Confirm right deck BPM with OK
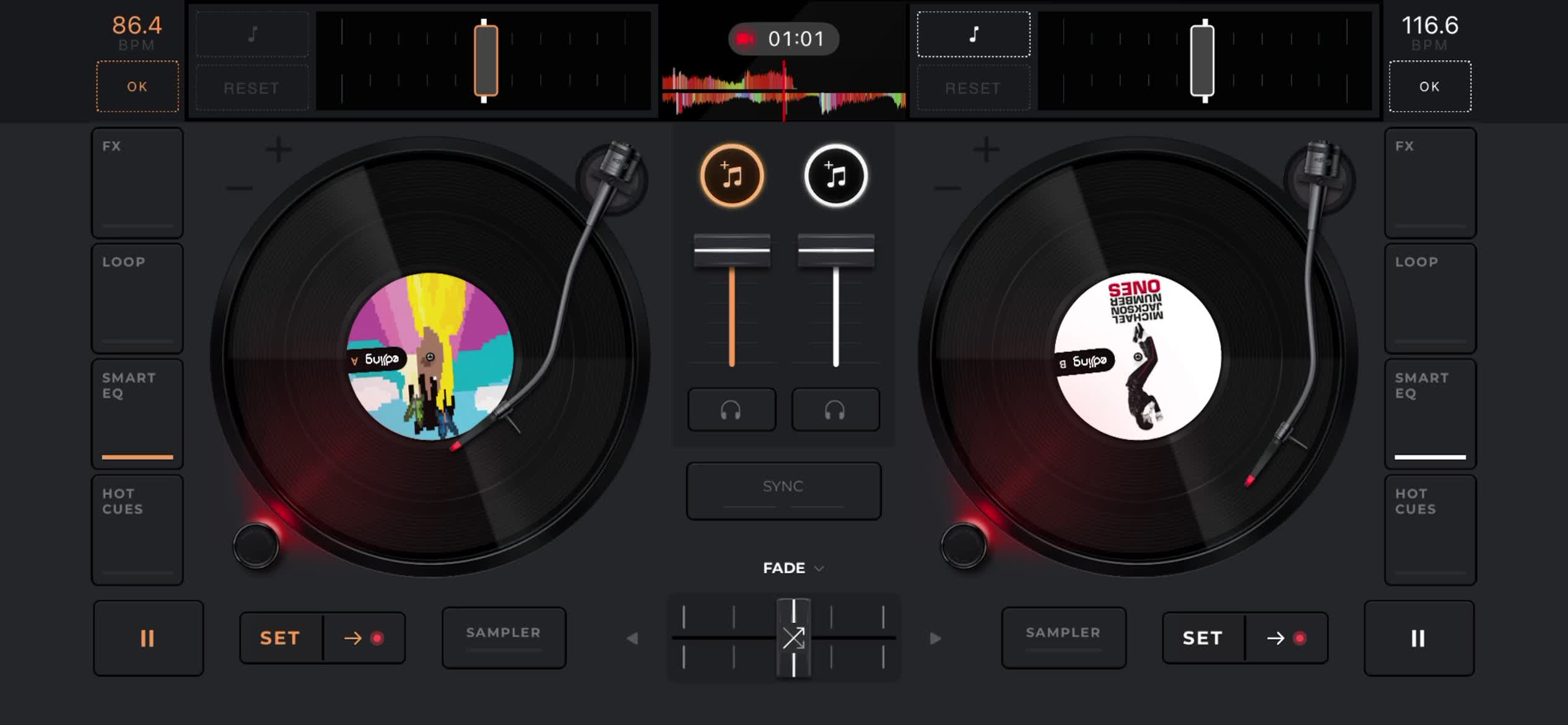 (x=1430, y=86)
